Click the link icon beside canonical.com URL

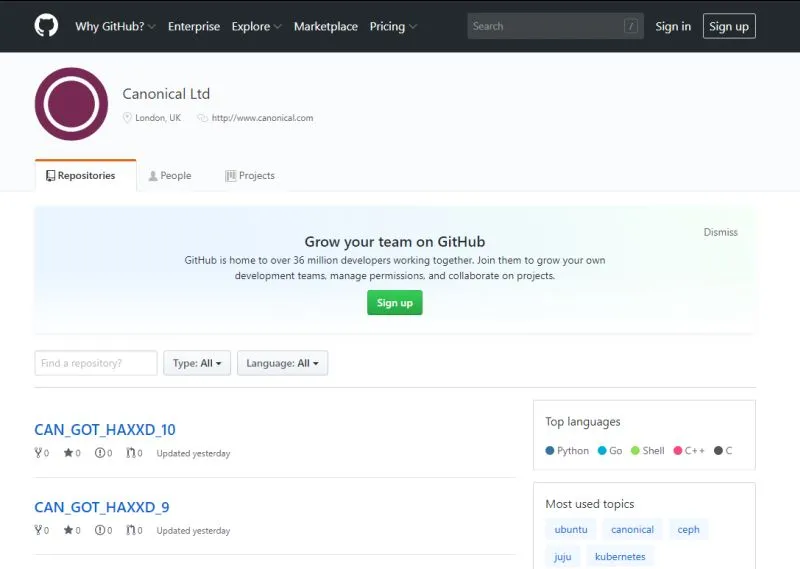pos(203,118)
